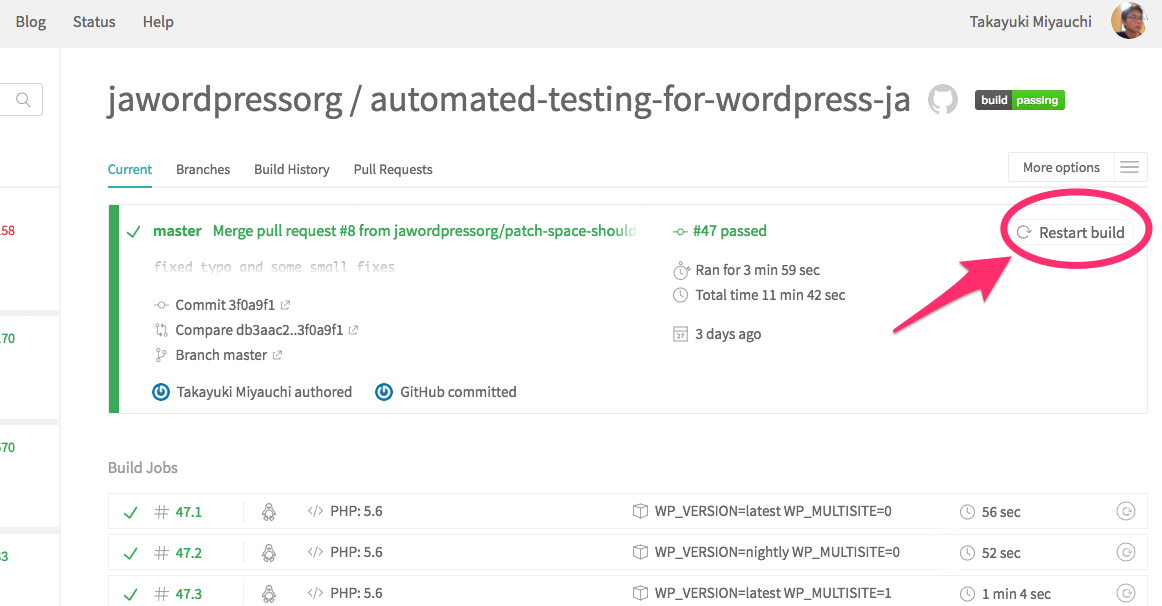Click the clock icon beside Total time
Viewport: 1162px width, 606px height.
pos(680,295)
